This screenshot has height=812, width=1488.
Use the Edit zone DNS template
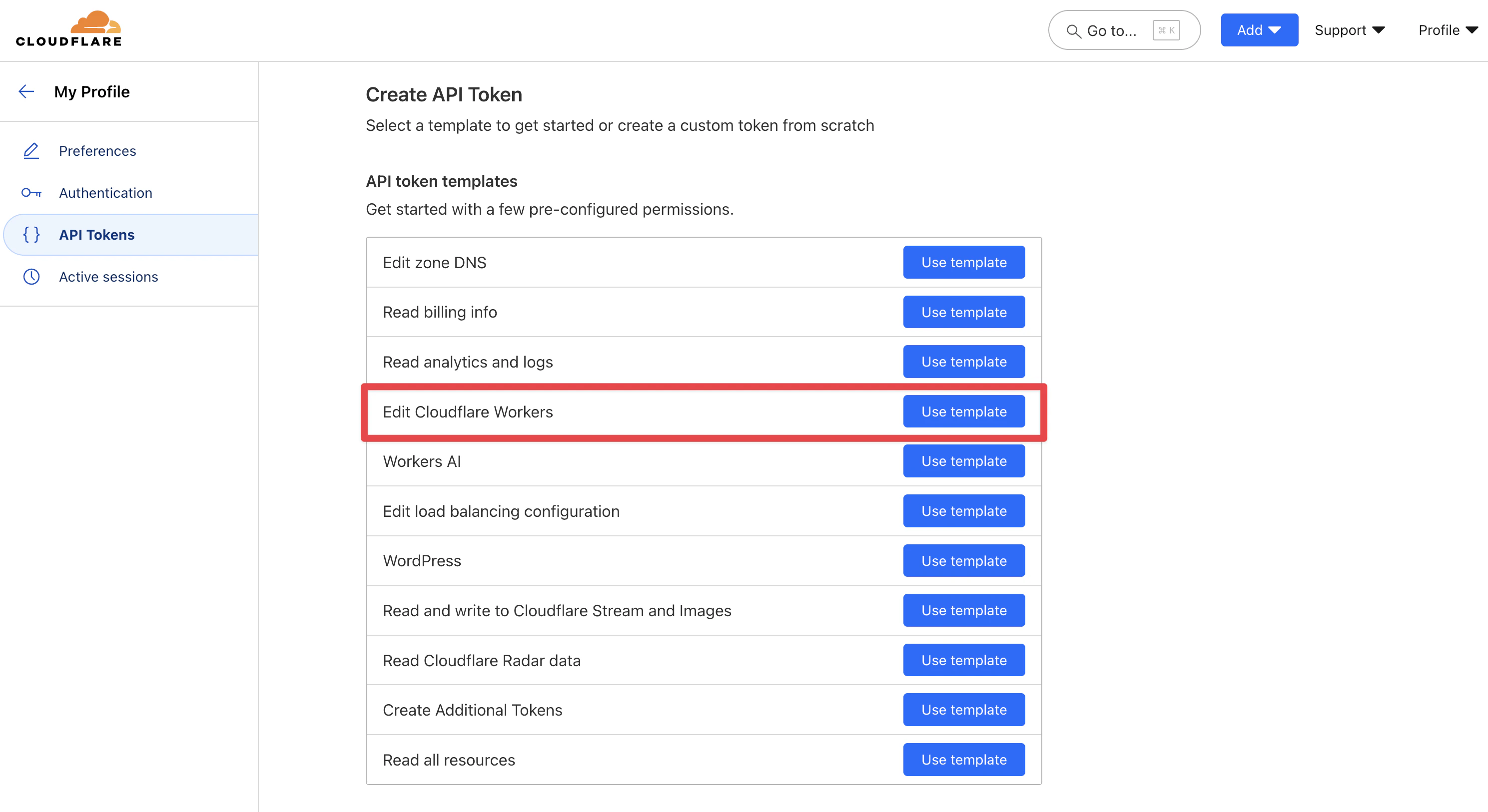point(963,262)
